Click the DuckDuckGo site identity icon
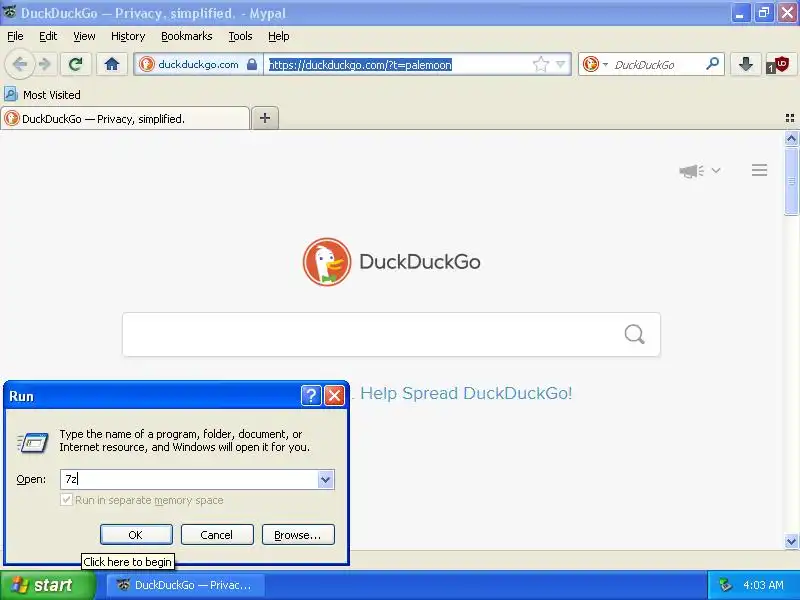800x600 pixels. (x=147, y=64)
